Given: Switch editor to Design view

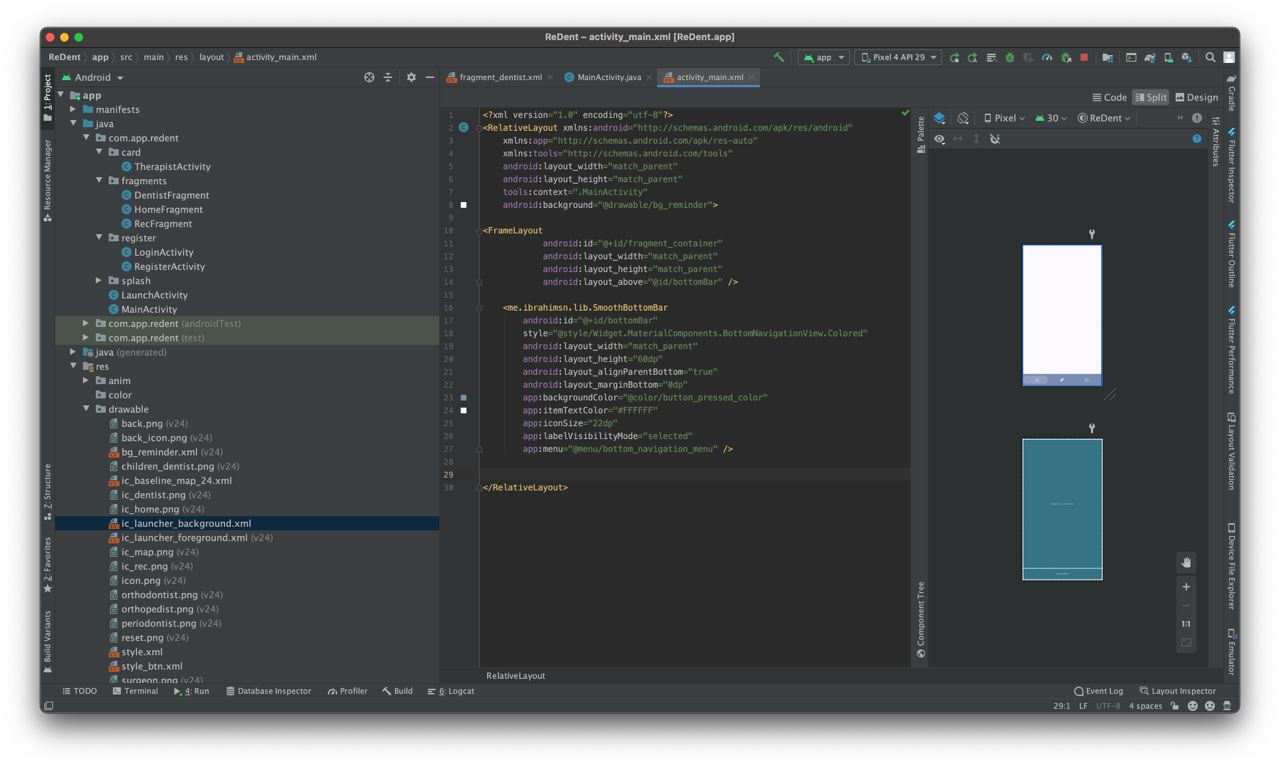Looking at the screenshot, I should coord(1197,97).
